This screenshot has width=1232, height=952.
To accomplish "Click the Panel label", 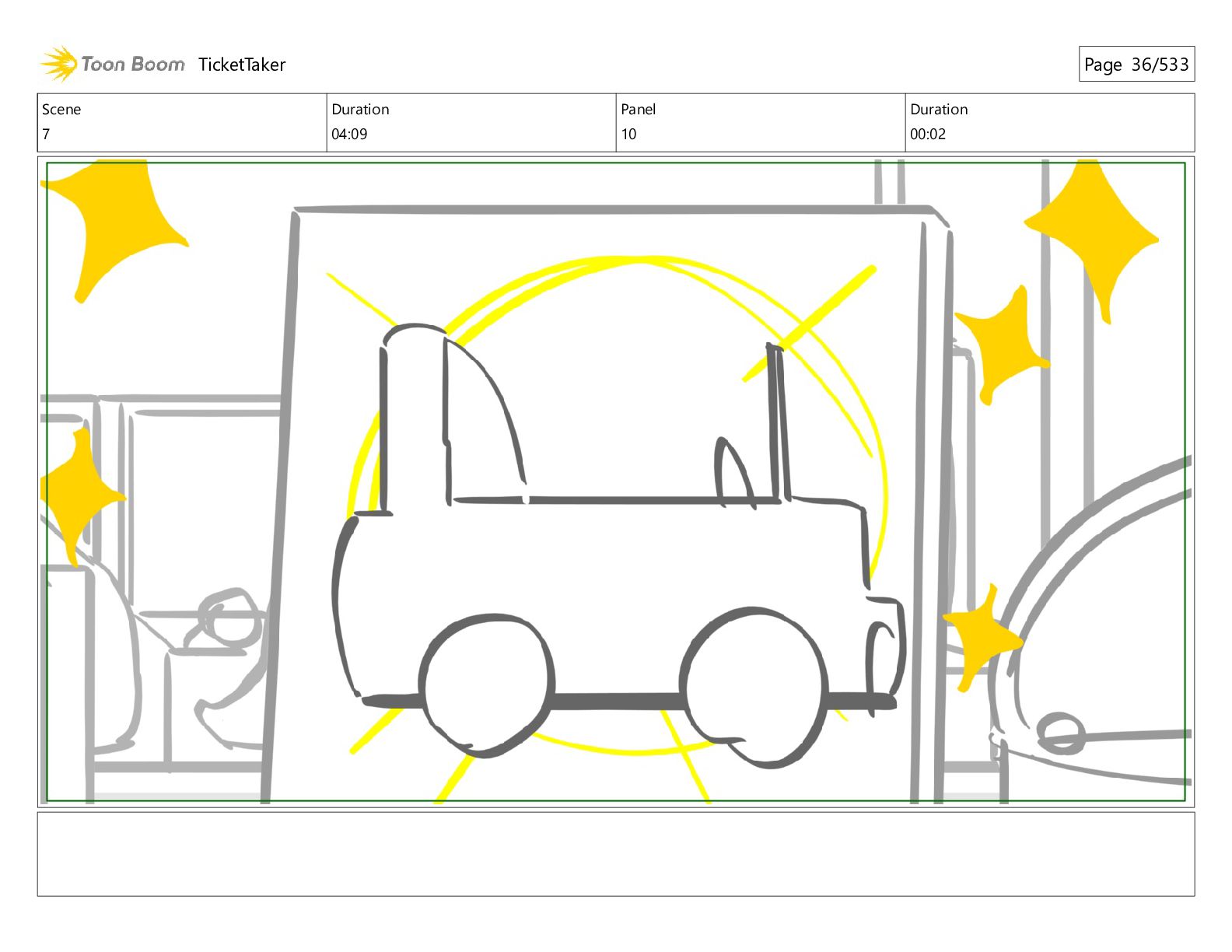I will 639,110.
